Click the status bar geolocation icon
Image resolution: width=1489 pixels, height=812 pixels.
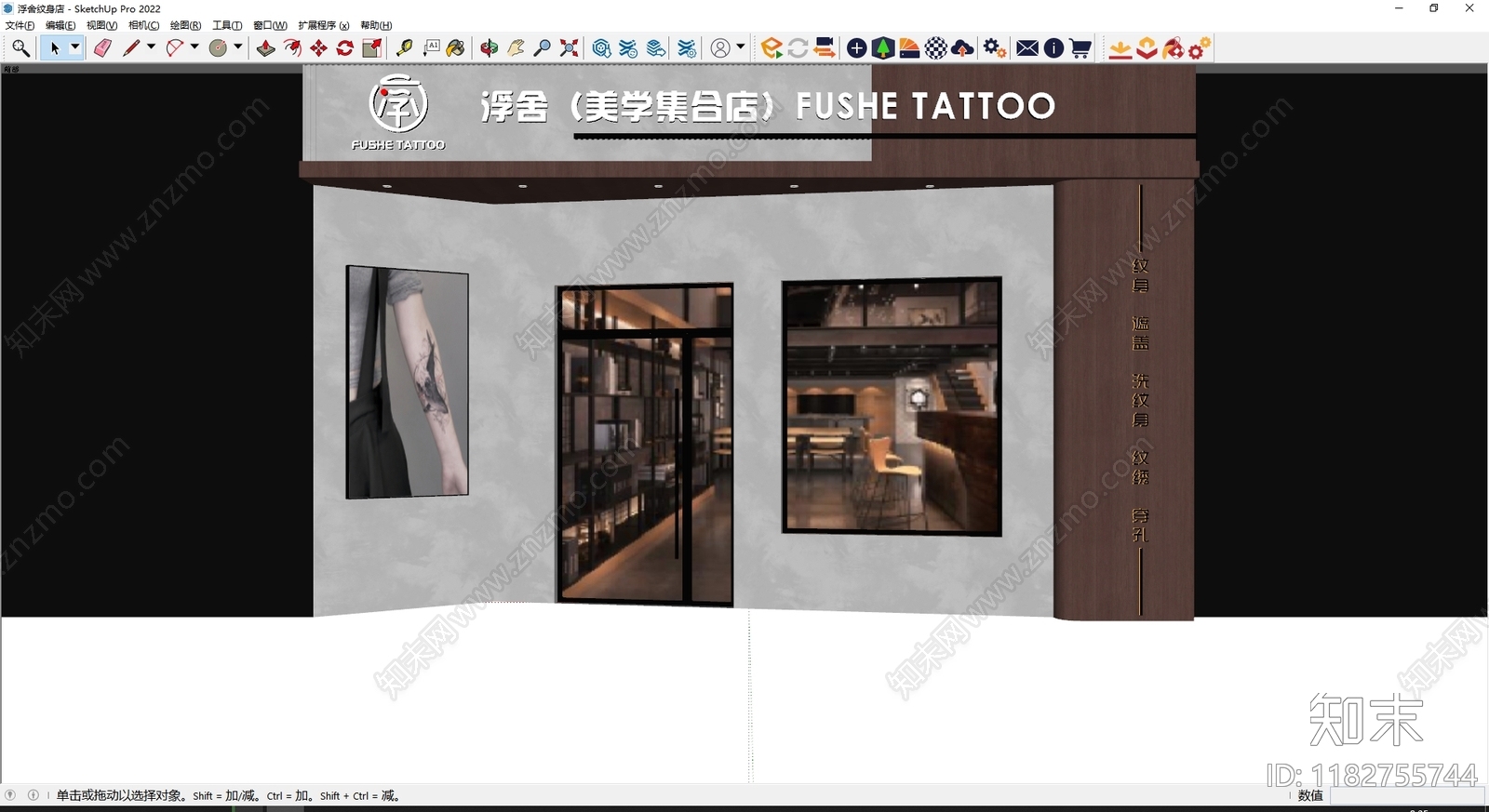[x=10, y=795]
